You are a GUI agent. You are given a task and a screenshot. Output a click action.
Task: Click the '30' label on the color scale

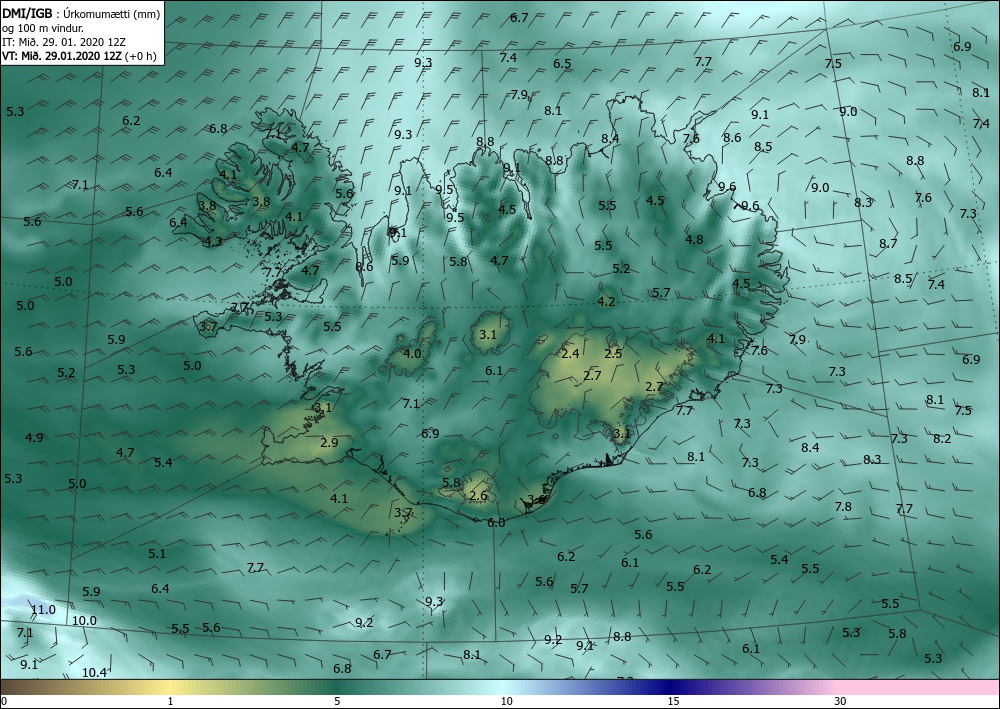[x=841, y=701]
